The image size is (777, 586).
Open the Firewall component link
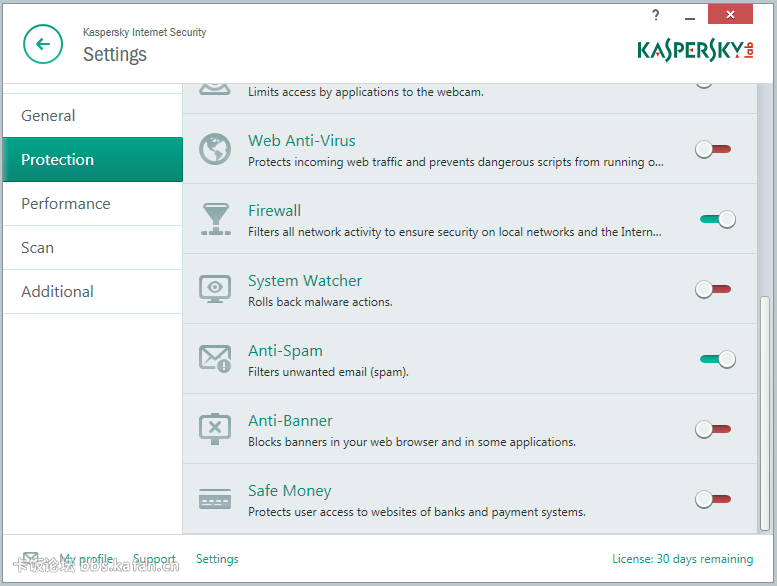pyautogui.click(x=275, y=211)
